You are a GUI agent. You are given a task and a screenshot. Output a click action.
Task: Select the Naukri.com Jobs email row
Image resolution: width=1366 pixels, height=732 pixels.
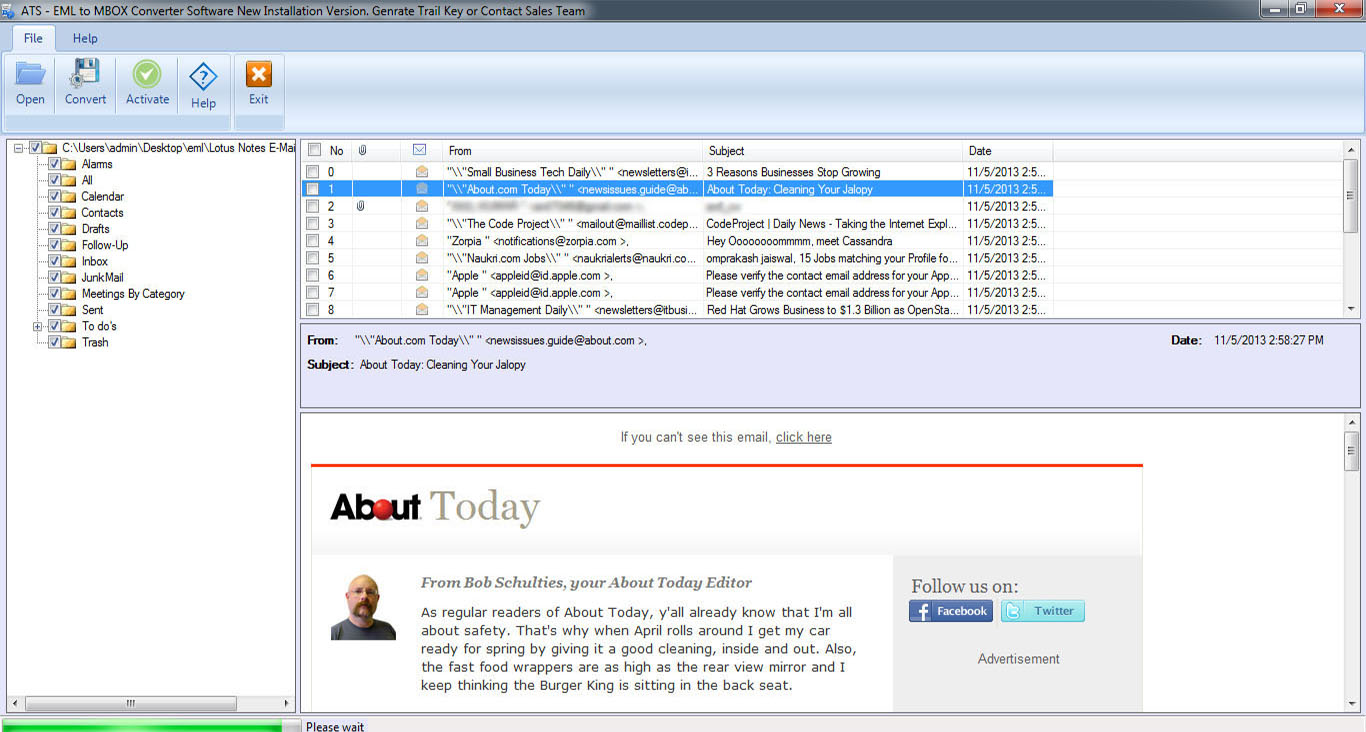click(677, 258)
